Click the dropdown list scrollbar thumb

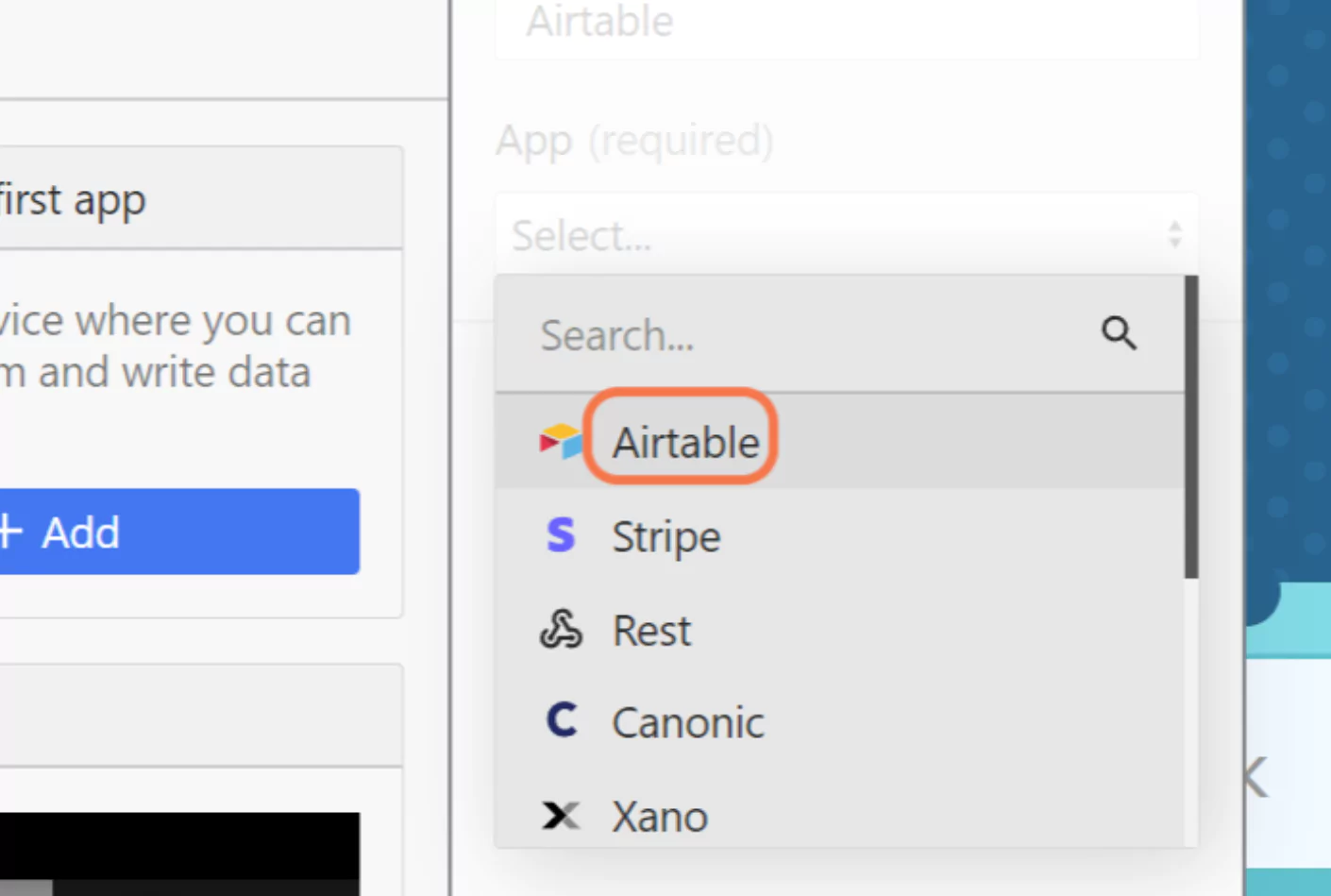(1191, 427)
